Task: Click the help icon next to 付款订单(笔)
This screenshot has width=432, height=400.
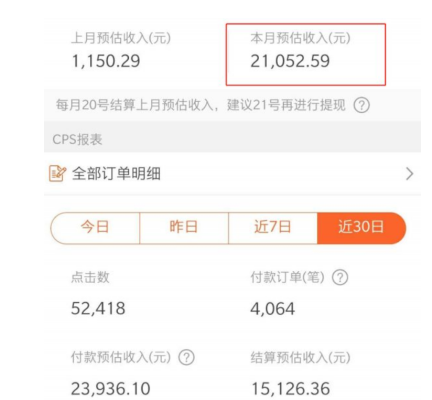Action: point(340,277)
